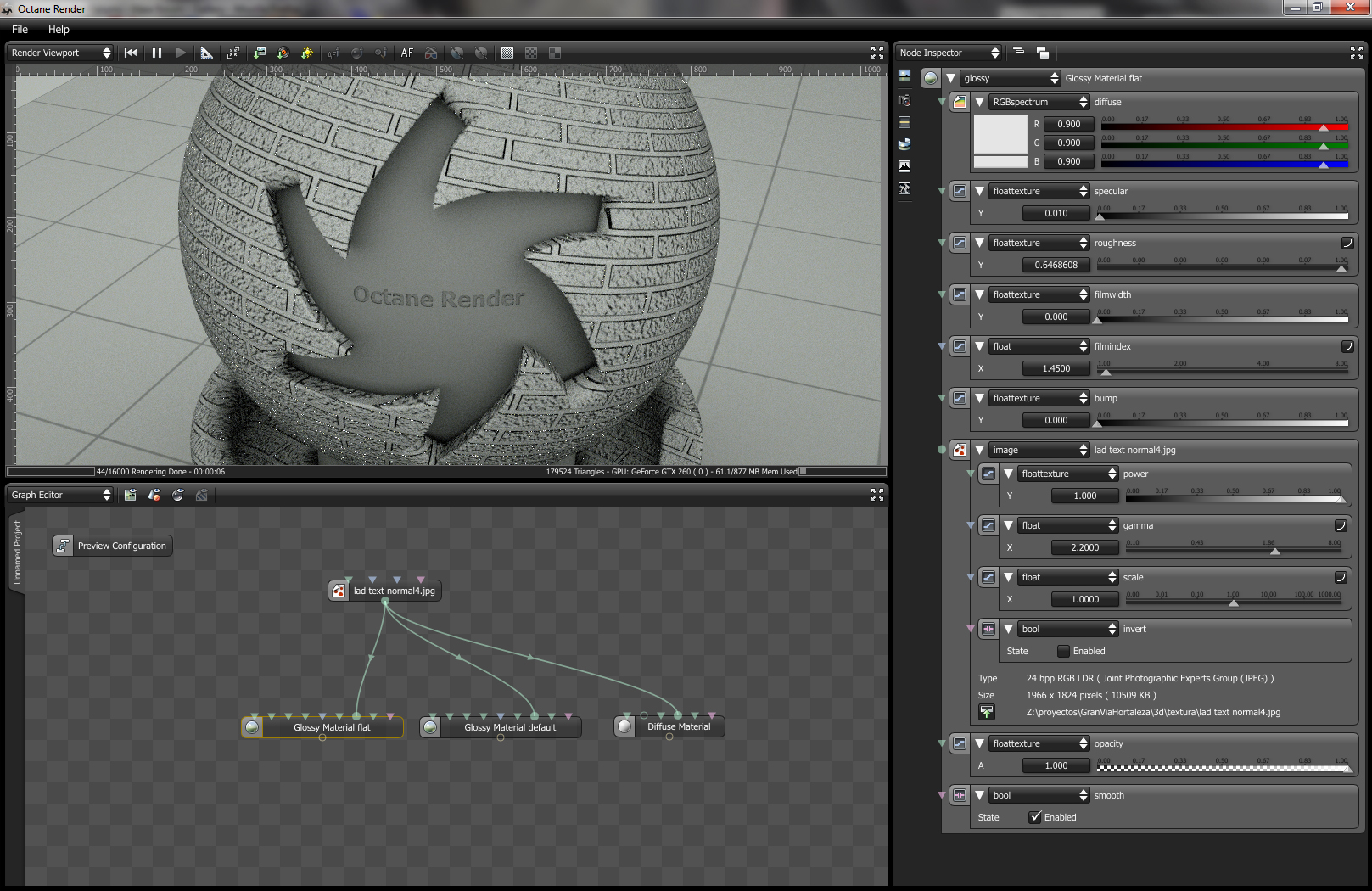
Task: Open the Help menu
Action: click(59, 29)
